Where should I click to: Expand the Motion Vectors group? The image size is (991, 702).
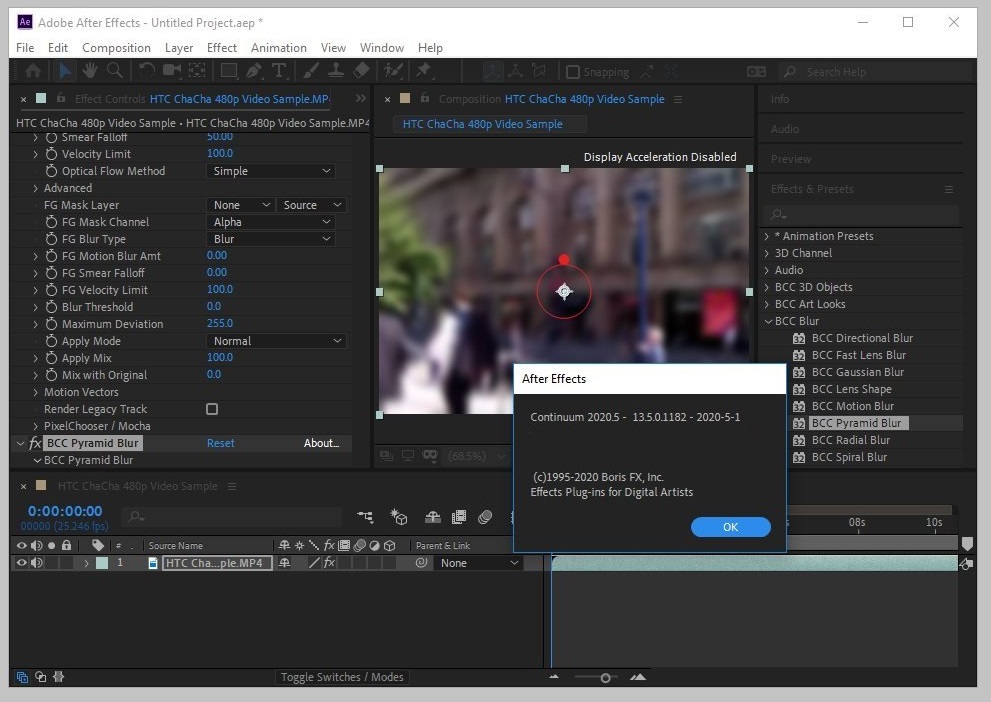[35, 392]
